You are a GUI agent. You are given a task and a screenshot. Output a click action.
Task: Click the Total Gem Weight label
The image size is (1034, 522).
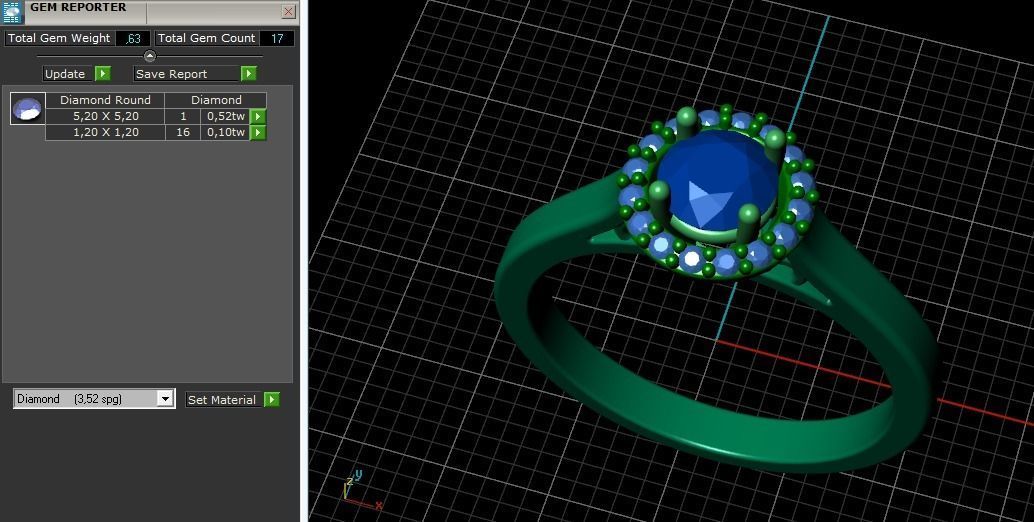coord(59,38)
